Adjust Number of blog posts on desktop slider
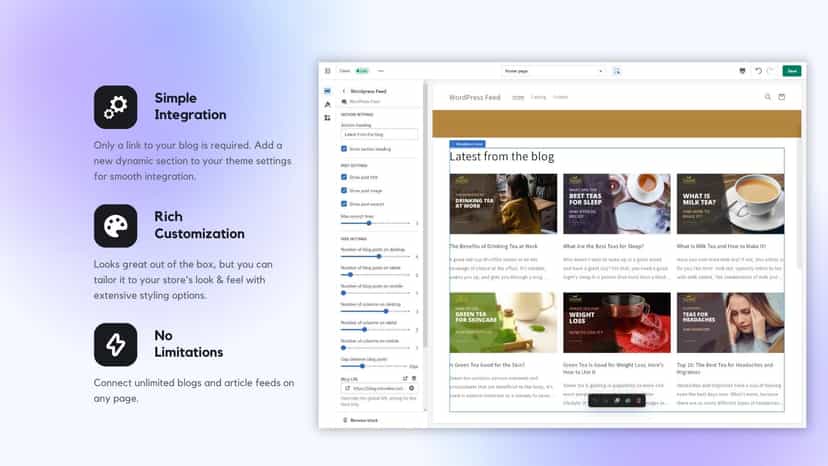This screenshot has height=466, width=828. point(375,256)
